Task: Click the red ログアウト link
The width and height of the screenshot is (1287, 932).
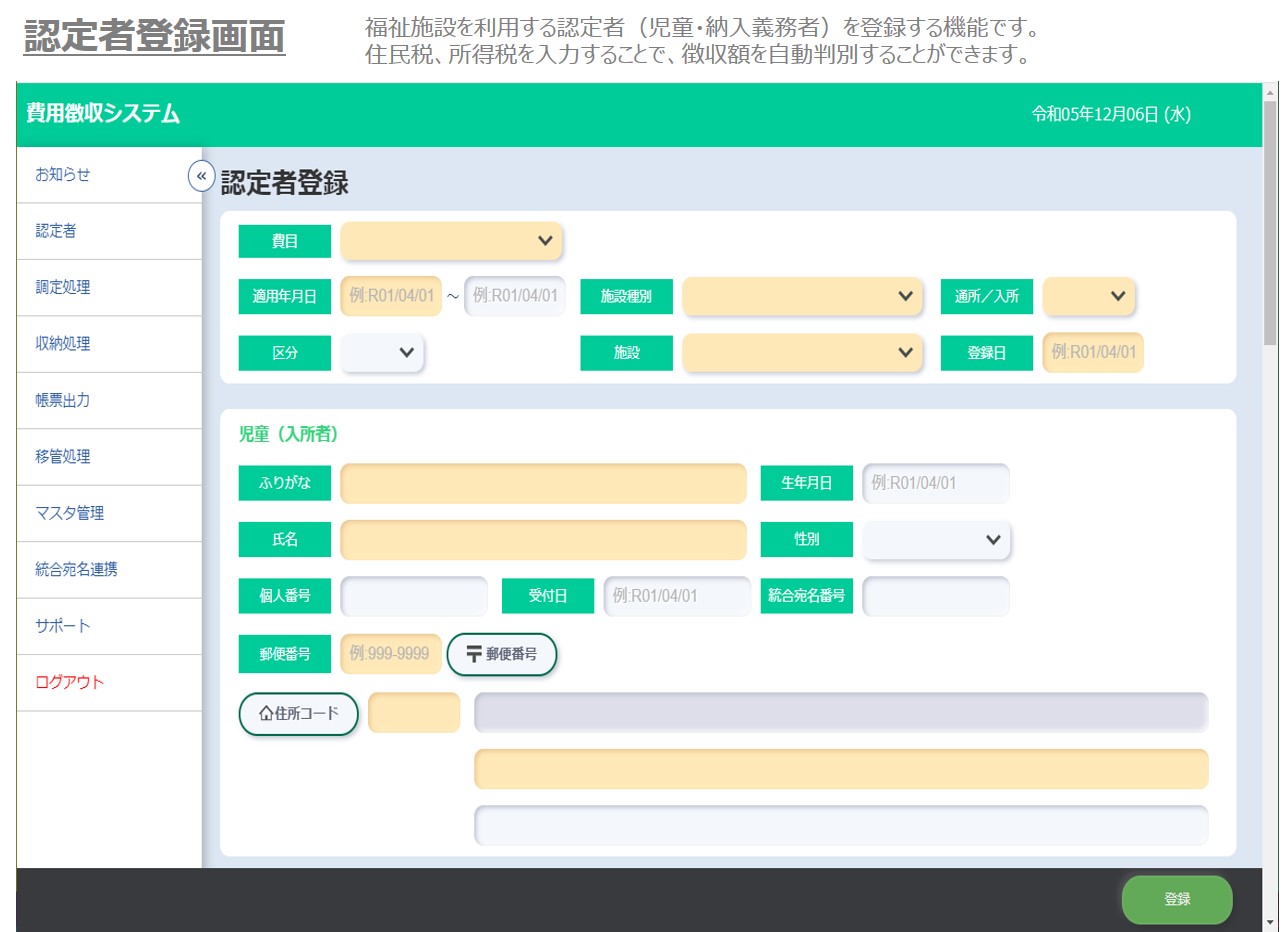Action: [x=70, y=683]
